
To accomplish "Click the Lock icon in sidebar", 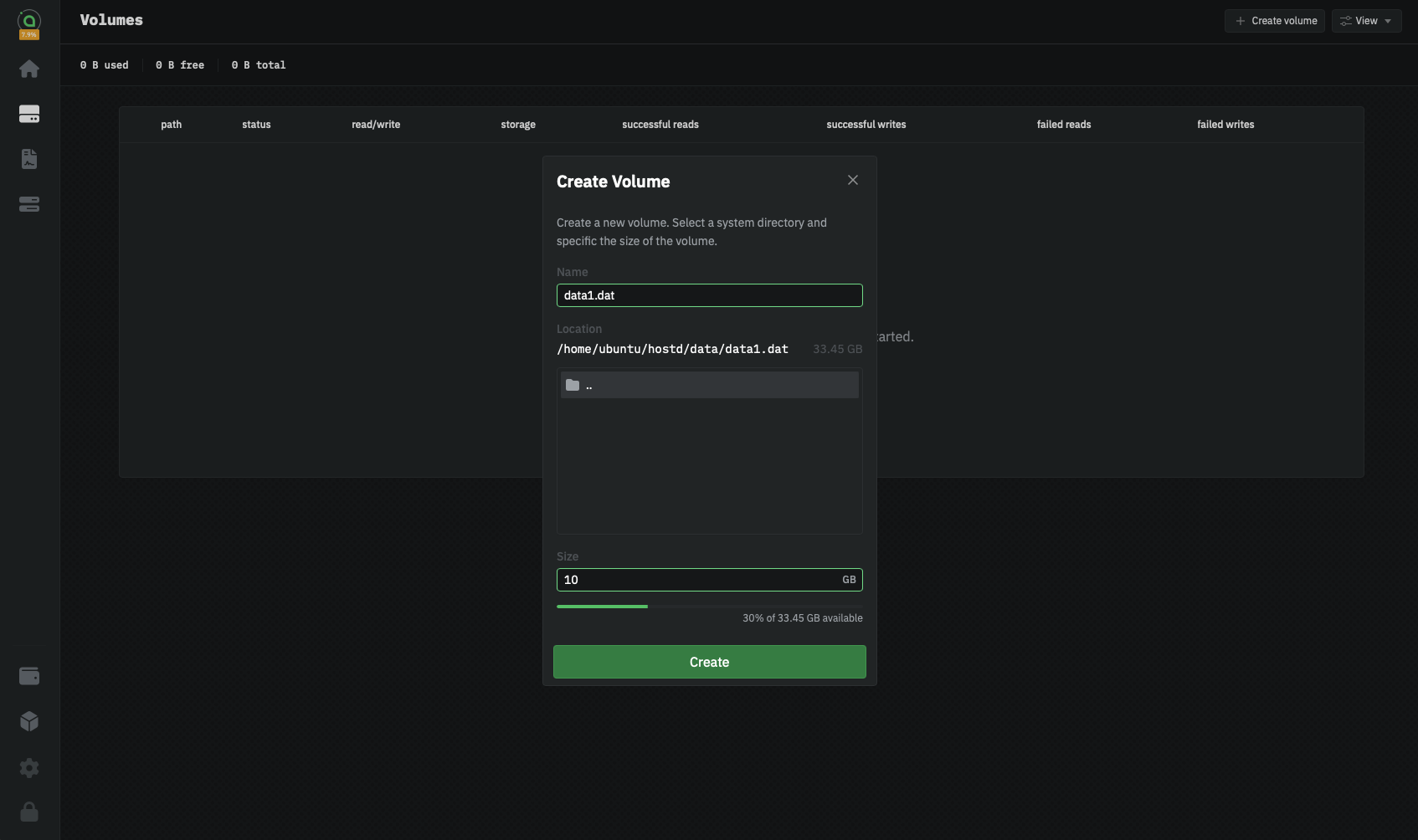I will point(29,812).
